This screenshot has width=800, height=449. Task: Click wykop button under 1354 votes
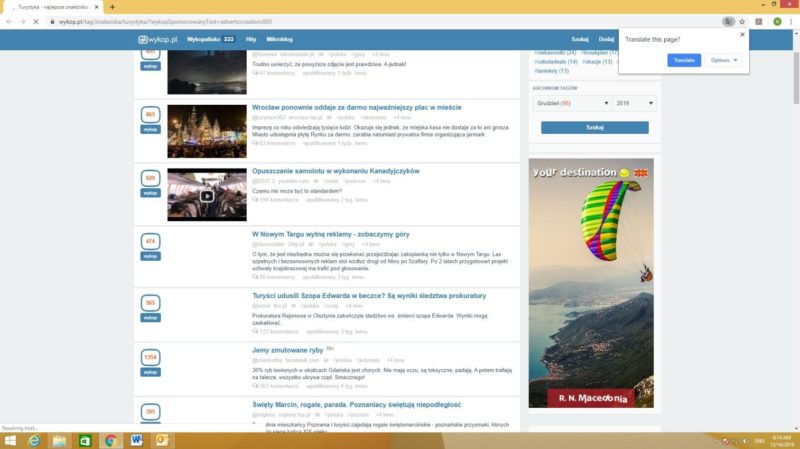[150, 372]
